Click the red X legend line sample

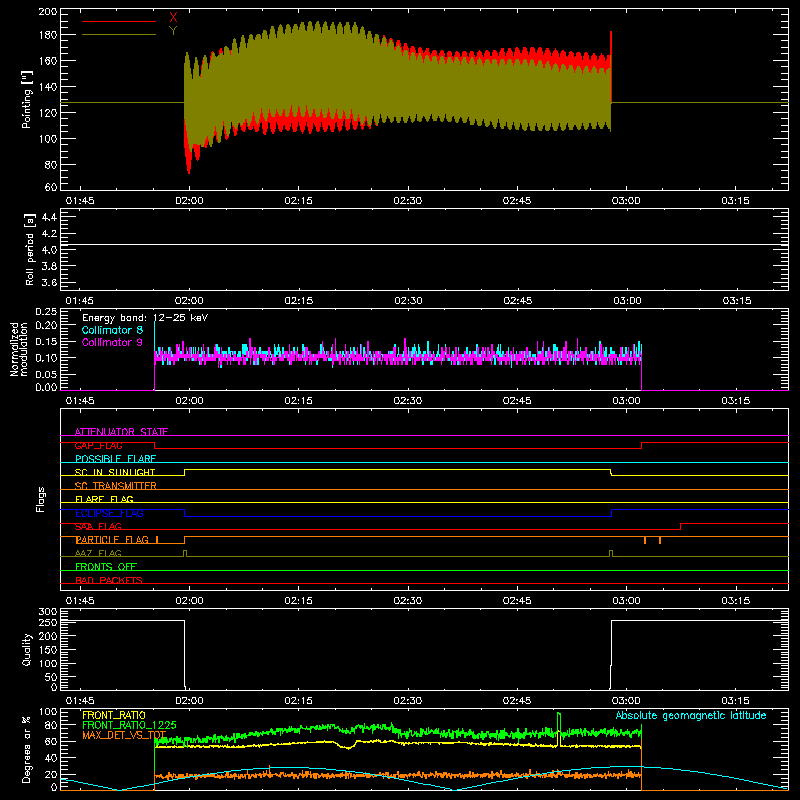[119, 21]
